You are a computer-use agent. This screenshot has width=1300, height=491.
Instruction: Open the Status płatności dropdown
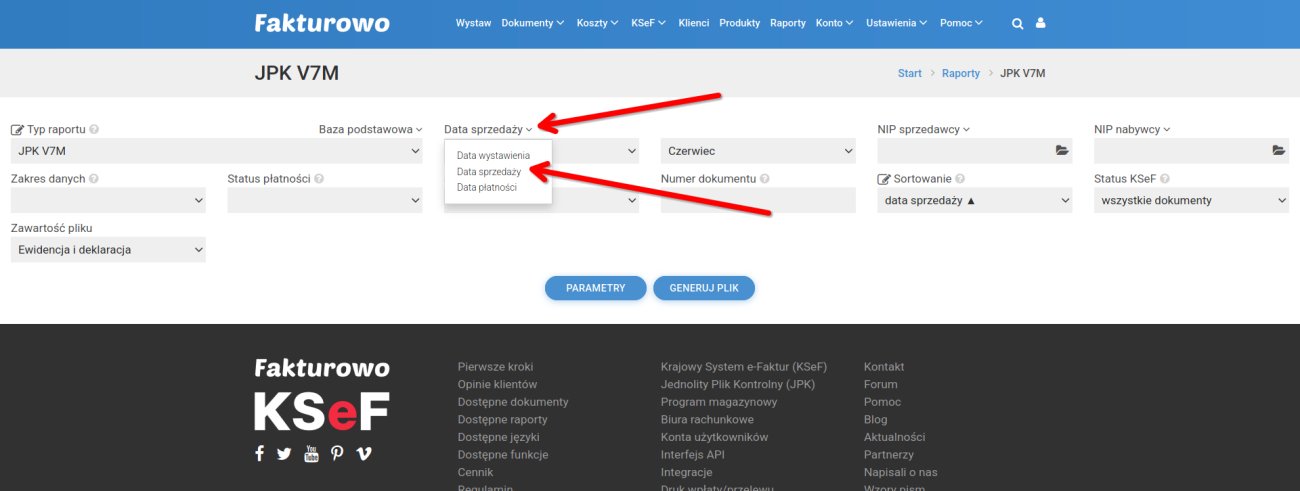[x=325, y=200]
